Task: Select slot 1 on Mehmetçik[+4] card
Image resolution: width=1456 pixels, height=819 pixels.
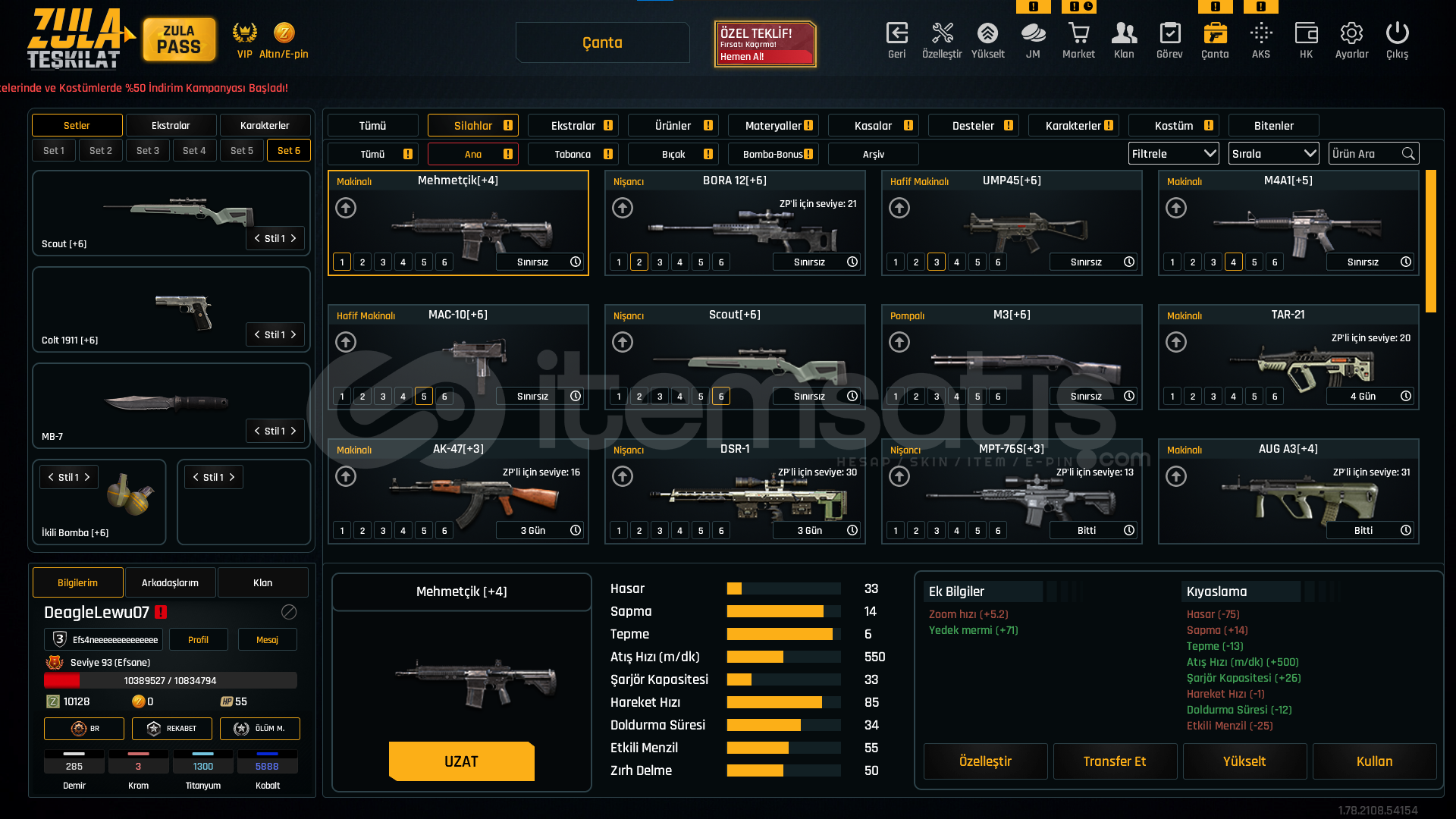Action: tap(342, 262)
